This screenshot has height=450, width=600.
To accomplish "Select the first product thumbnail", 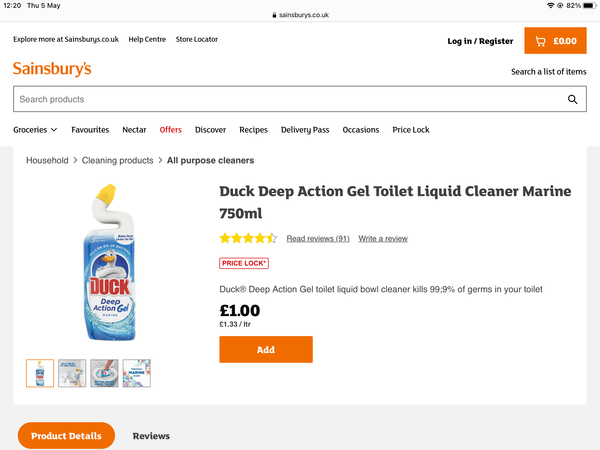I will click(x=40, y=373).
